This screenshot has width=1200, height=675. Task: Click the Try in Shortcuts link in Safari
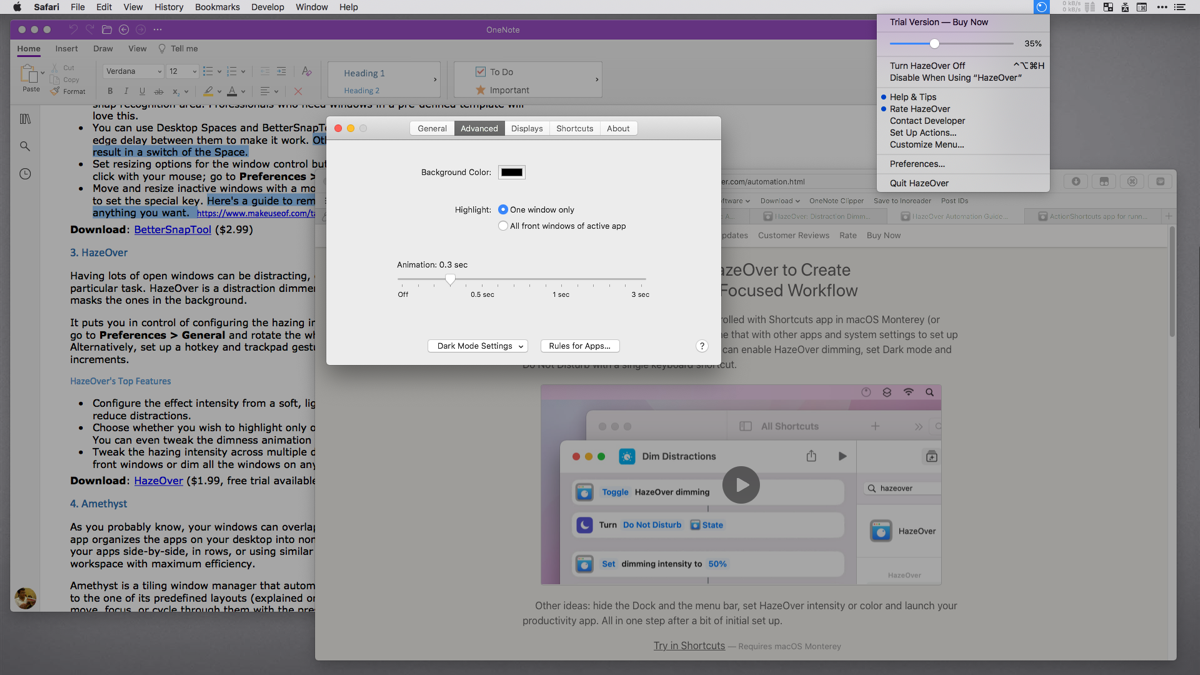689,646
